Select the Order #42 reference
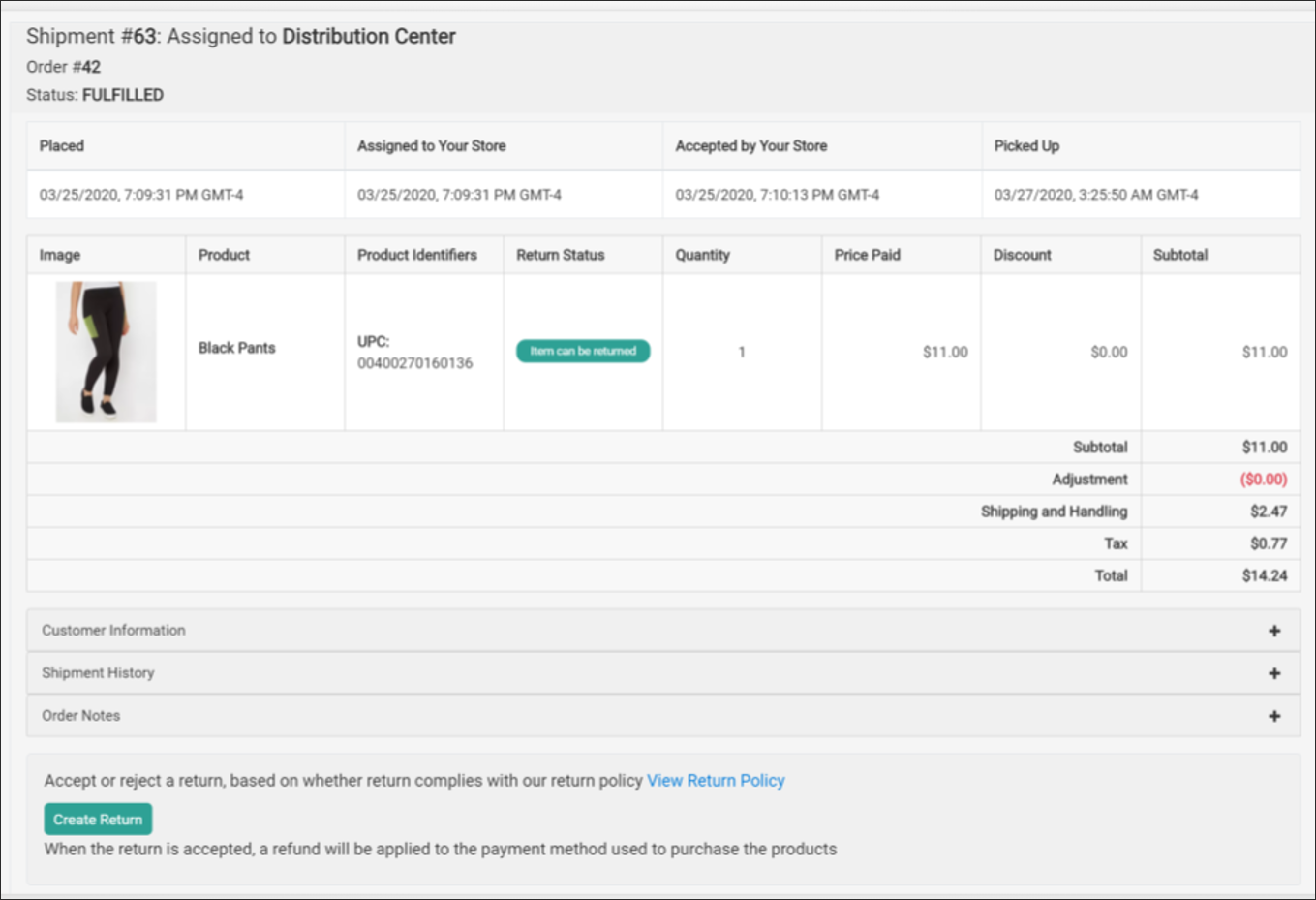The height and width of the screenshot is (900, 1316). pyautogui.click(x=63, y=67)
